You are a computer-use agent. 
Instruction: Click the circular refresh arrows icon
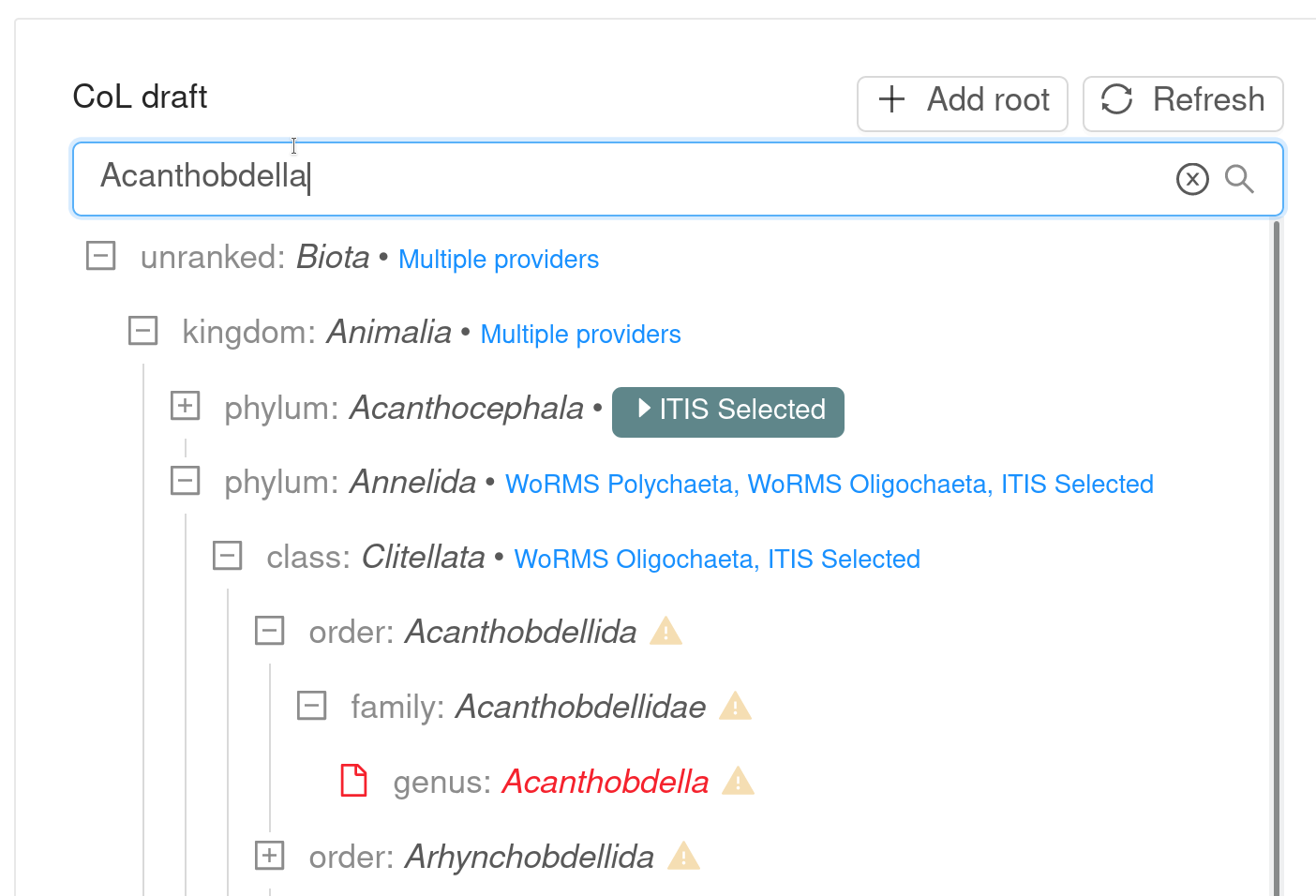click(x=1117, y=100)
